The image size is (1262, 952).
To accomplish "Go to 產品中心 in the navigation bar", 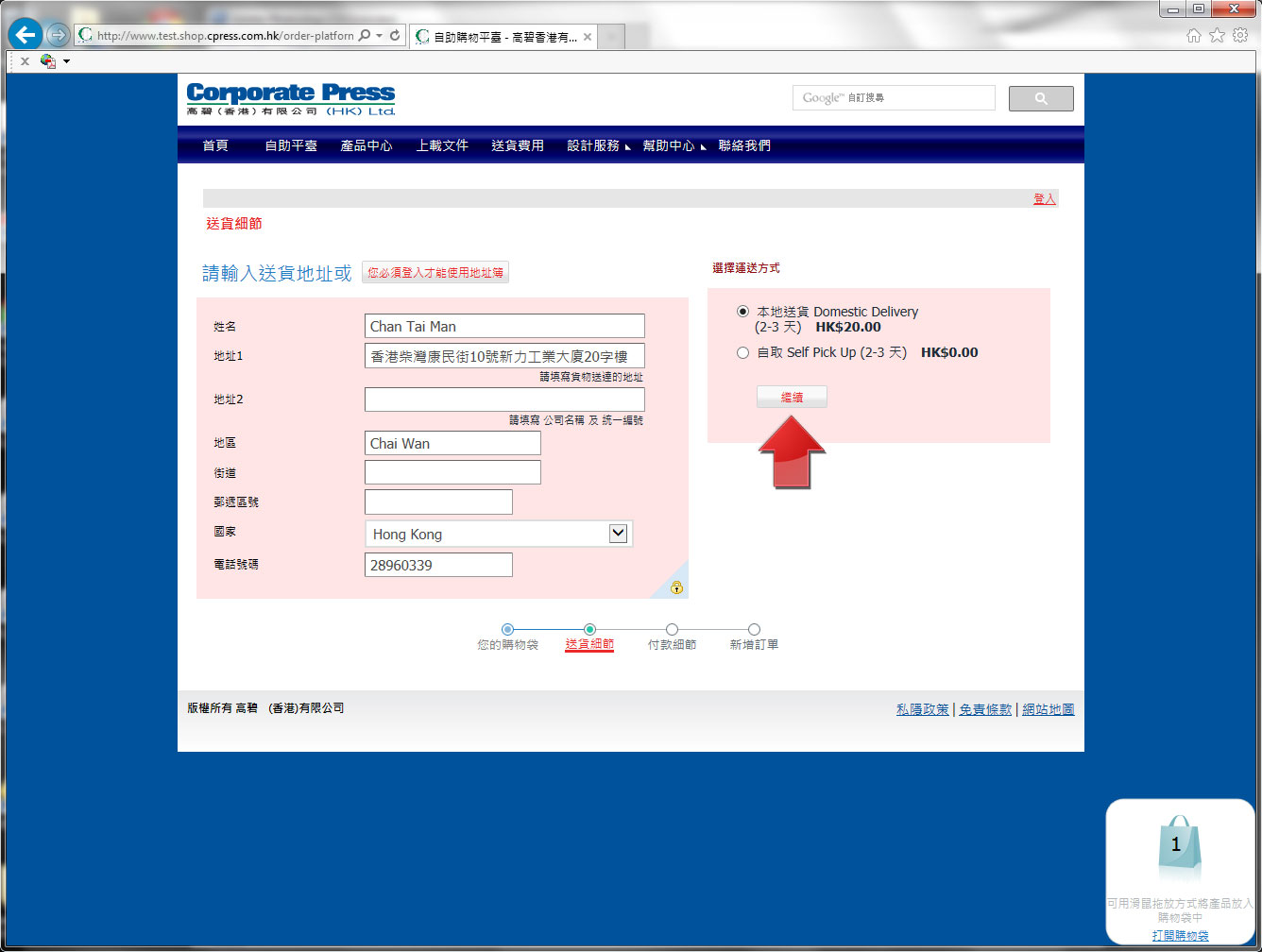I will (x=367, y=145).
